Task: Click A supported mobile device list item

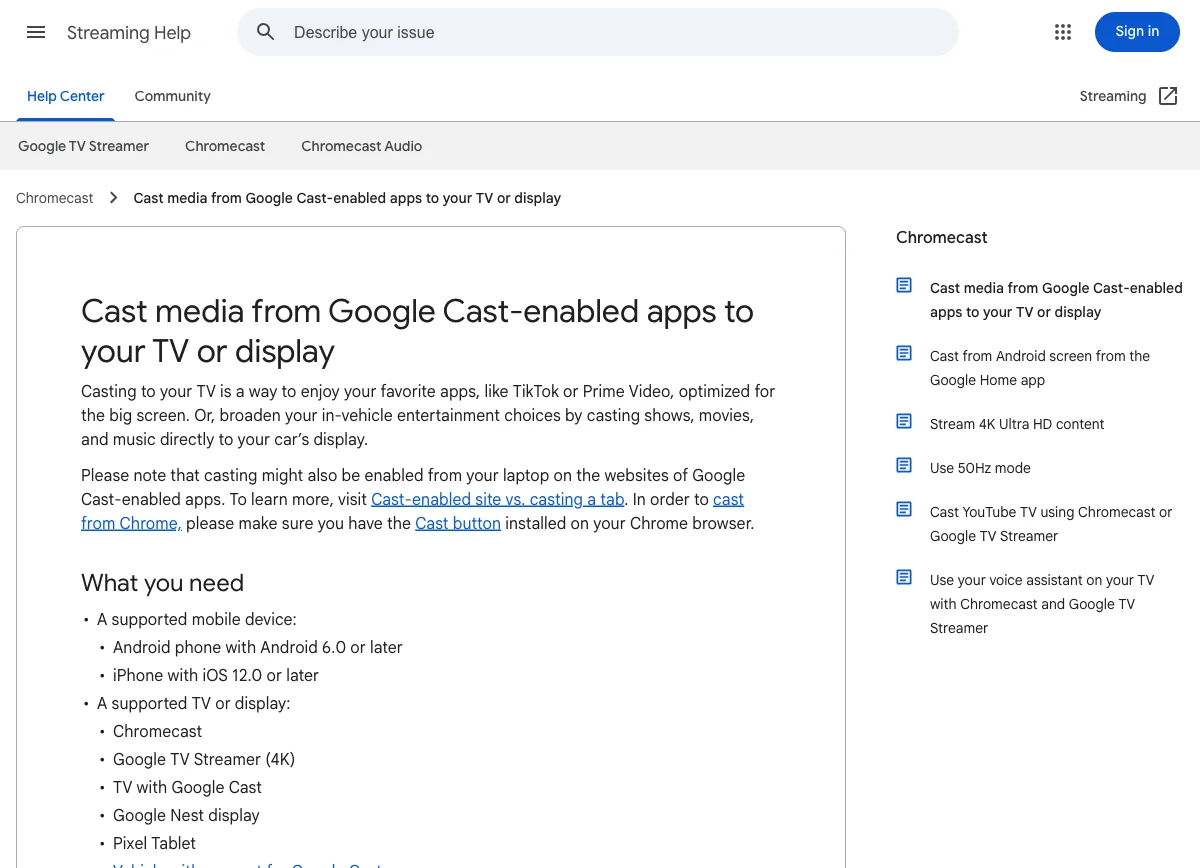Action: pyautogui.click(x=197, y=619)
